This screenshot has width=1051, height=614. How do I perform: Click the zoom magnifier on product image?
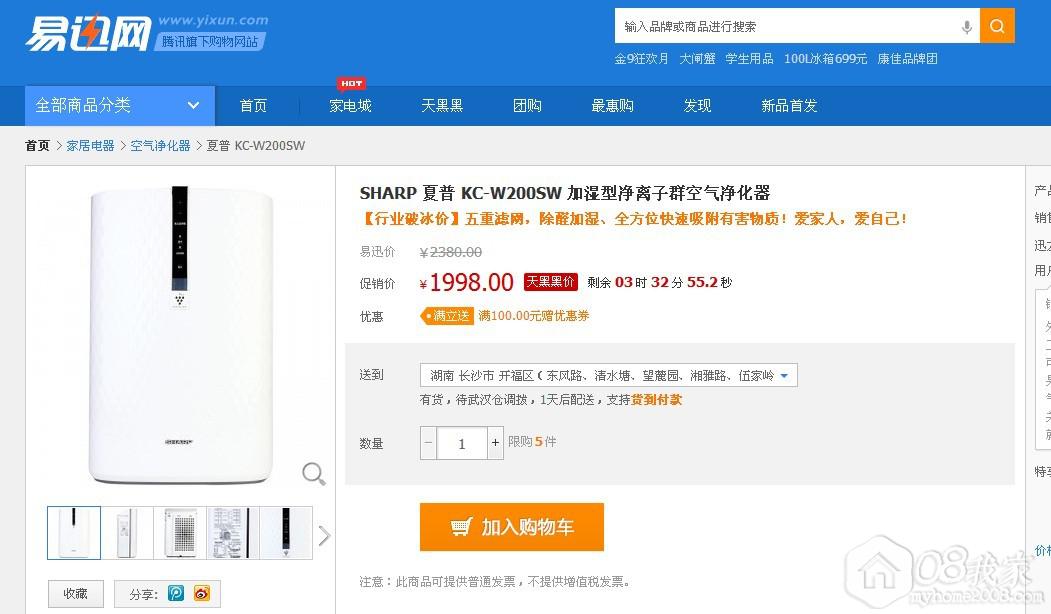314,473
